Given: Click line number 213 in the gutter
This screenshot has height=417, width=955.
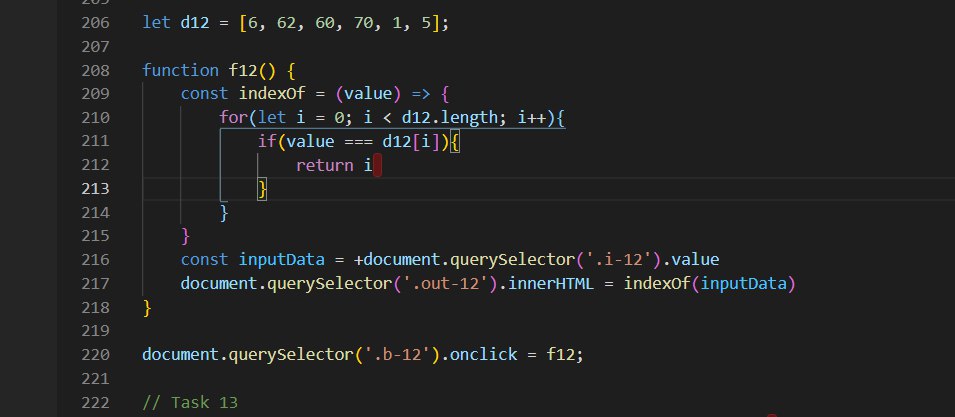Looking at the screenshot, I should tap(95, 189).
